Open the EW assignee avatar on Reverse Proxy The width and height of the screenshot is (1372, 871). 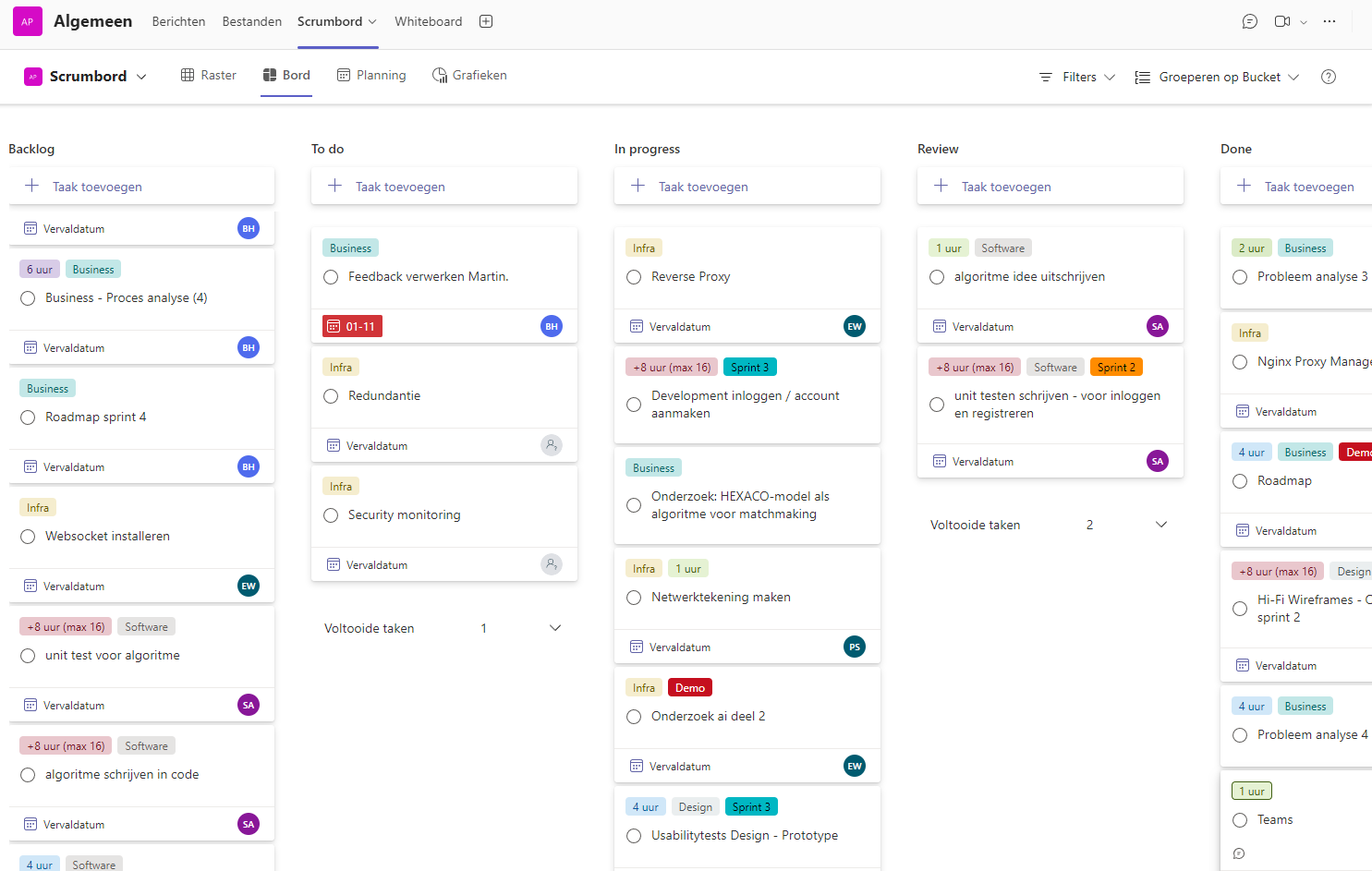coord(855,326)
